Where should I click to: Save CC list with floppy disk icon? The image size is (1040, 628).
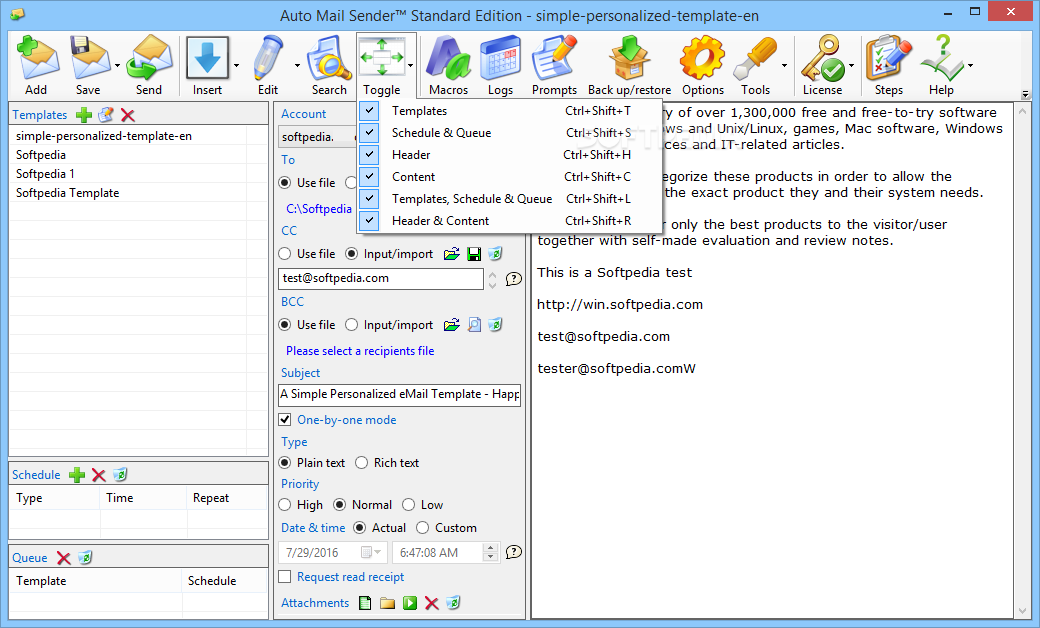[474, 254]
